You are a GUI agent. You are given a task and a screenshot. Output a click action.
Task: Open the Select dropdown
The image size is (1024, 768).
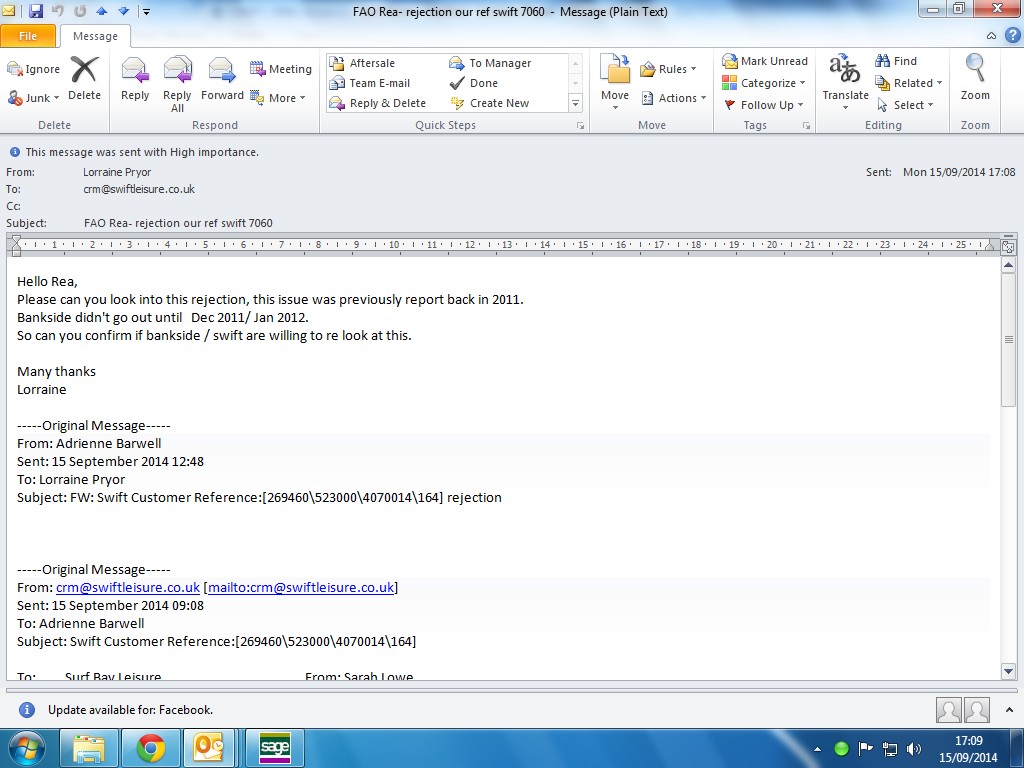[904, 104]
